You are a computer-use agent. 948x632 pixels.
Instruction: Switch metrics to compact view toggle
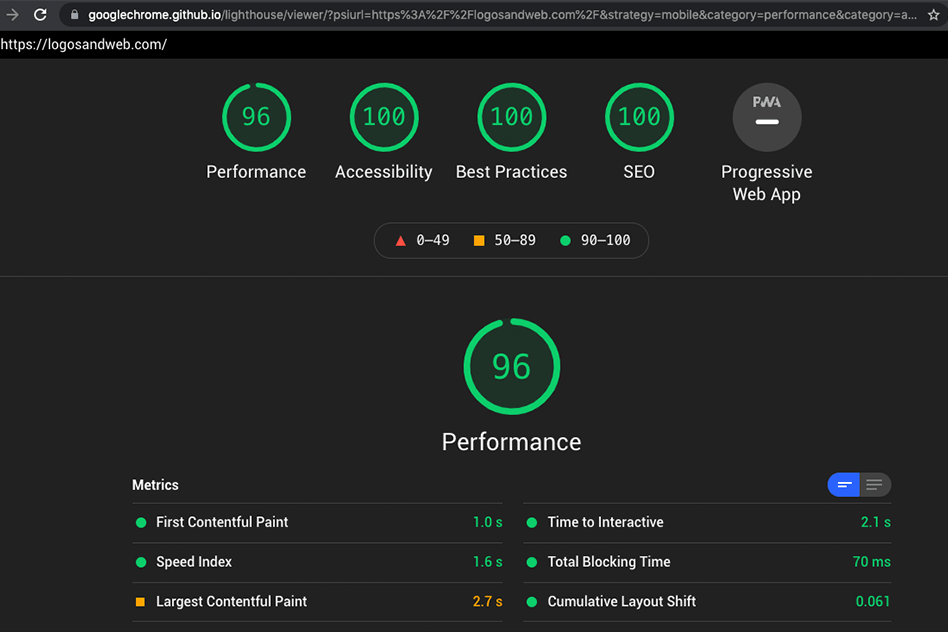coord(844,485)
